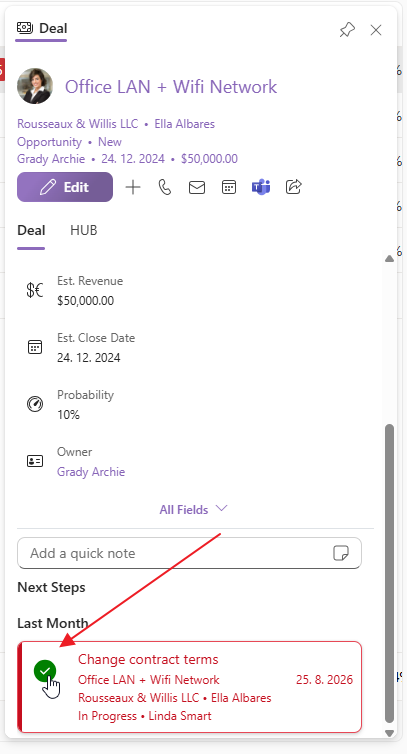Click the scrollbar up arrow

point(389,259)
